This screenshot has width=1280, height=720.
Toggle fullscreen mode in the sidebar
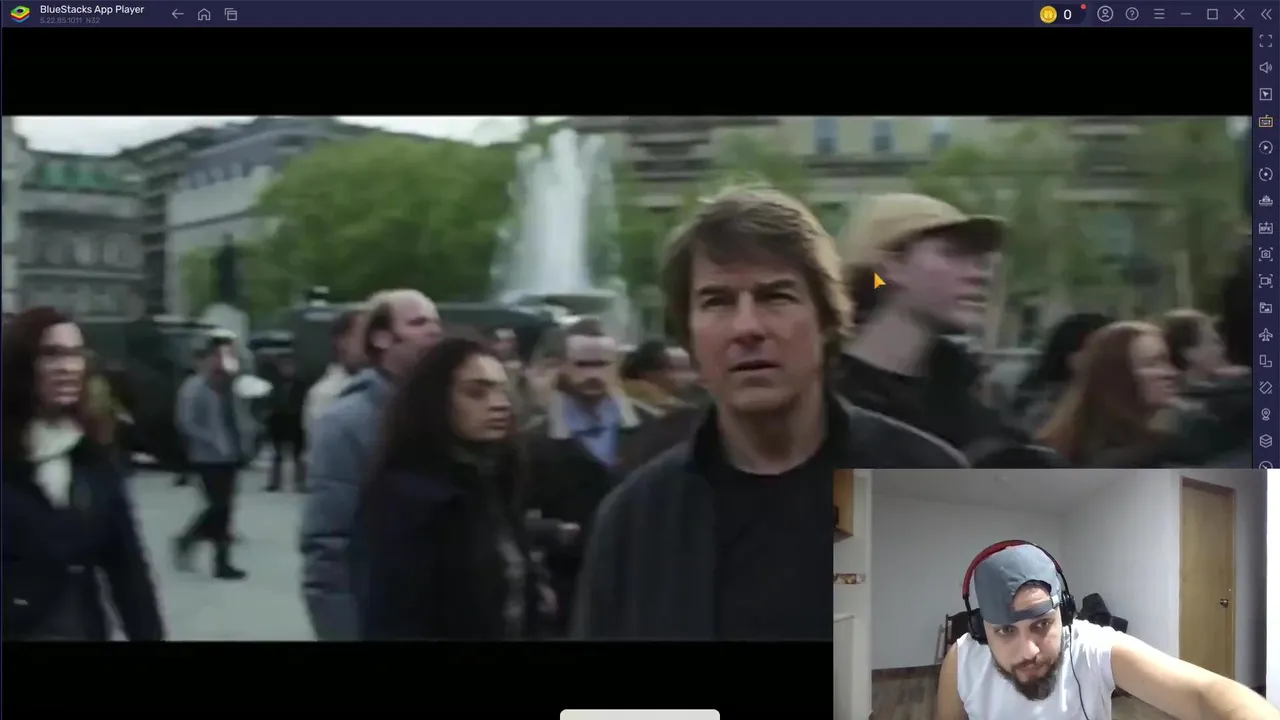click(1266, 41)
